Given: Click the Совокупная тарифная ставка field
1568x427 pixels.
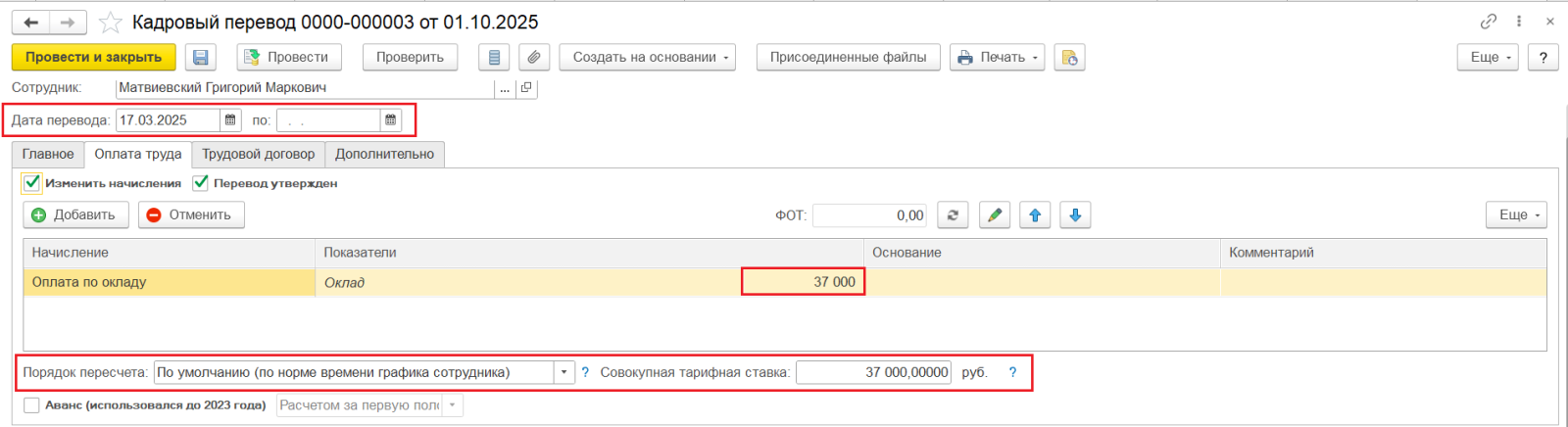Looking at the screenshot, I should click(x=872, y=373).
